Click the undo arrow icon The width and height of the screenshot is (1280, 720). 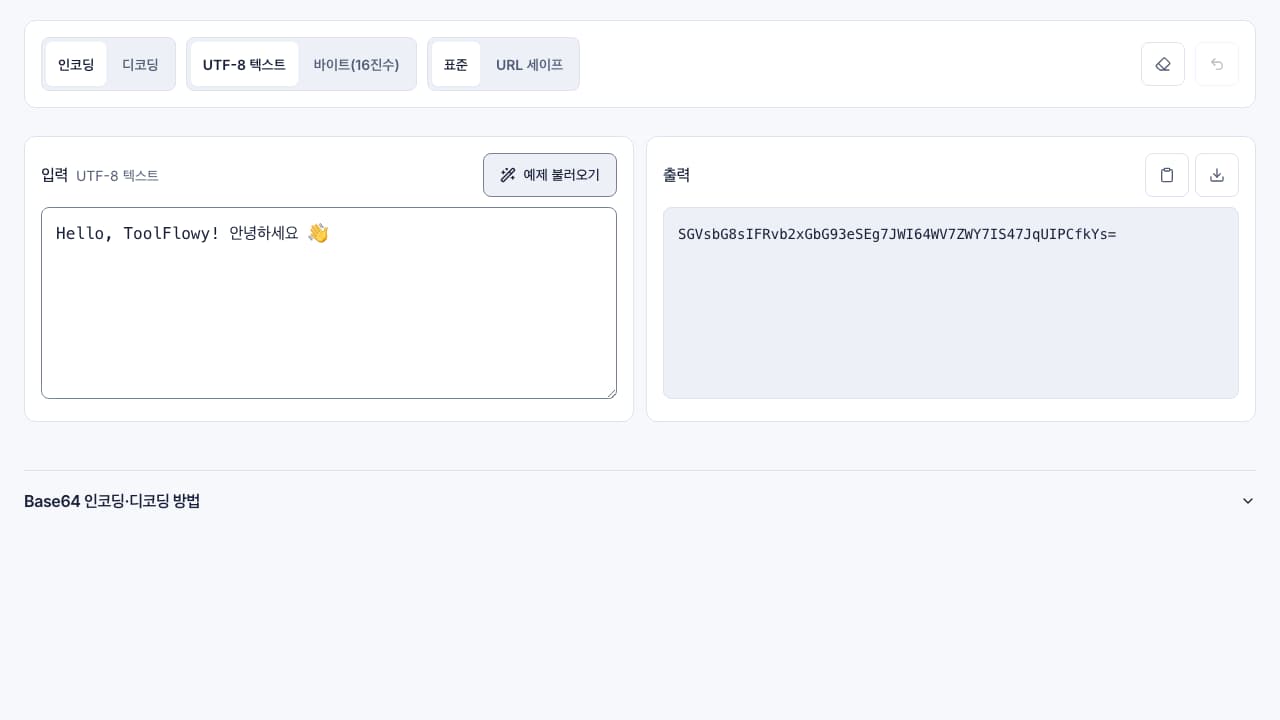pos(1217,64)
